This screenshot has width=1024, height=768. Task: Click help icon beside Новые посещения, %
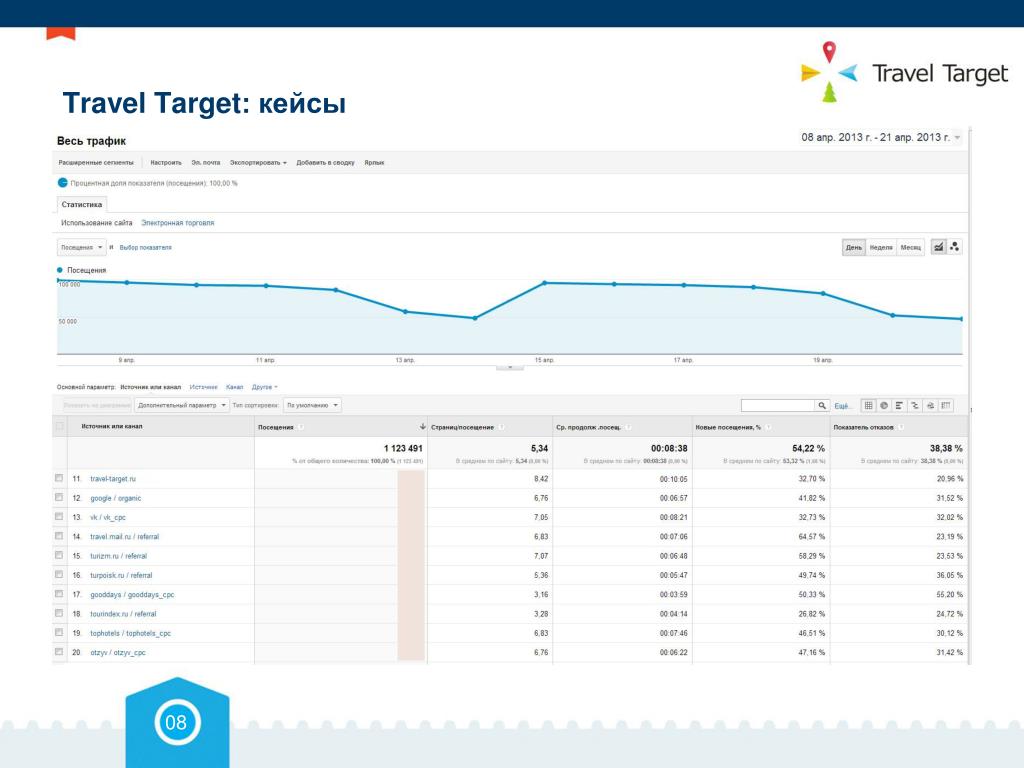[x=769, y=427]
